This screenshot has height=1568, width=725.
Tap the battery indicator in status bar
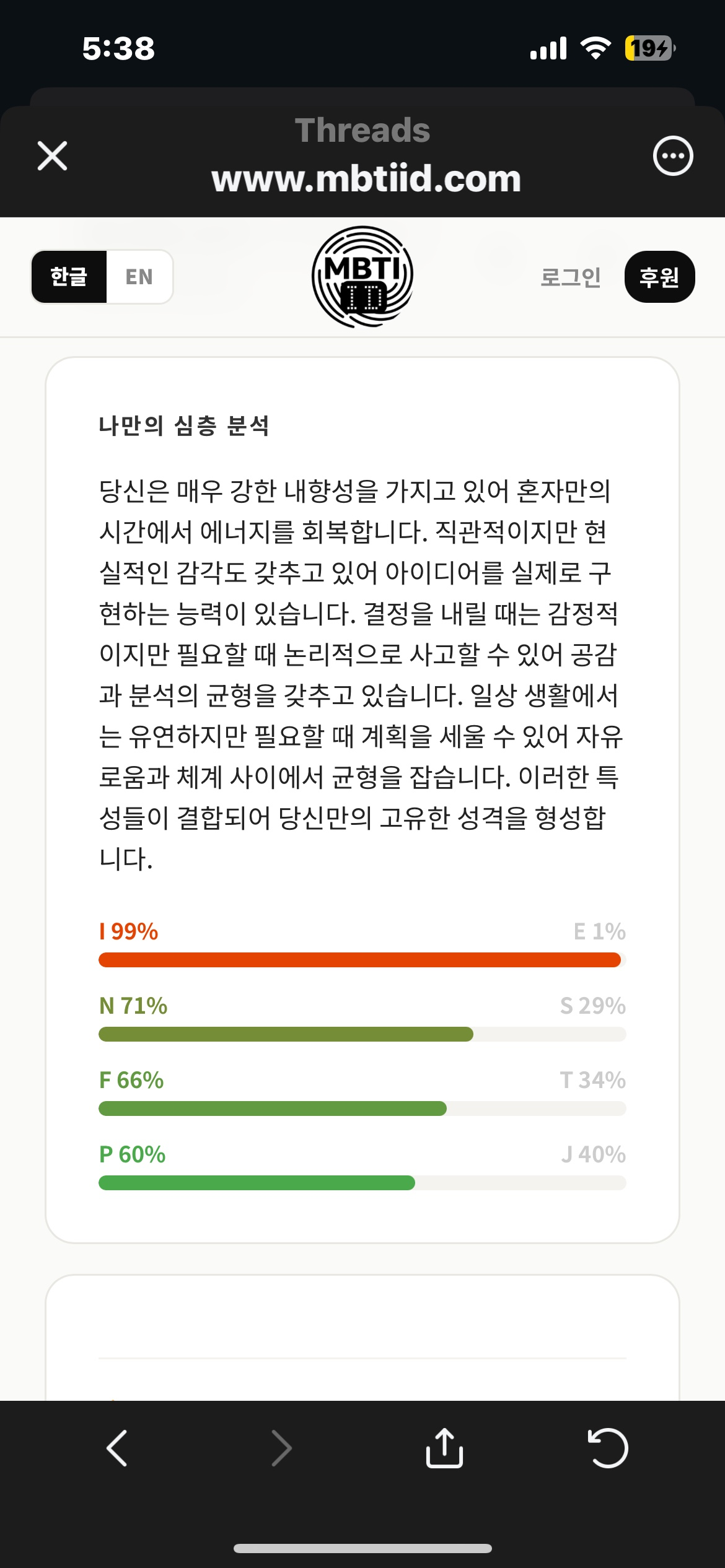click(x=649, y=48)
